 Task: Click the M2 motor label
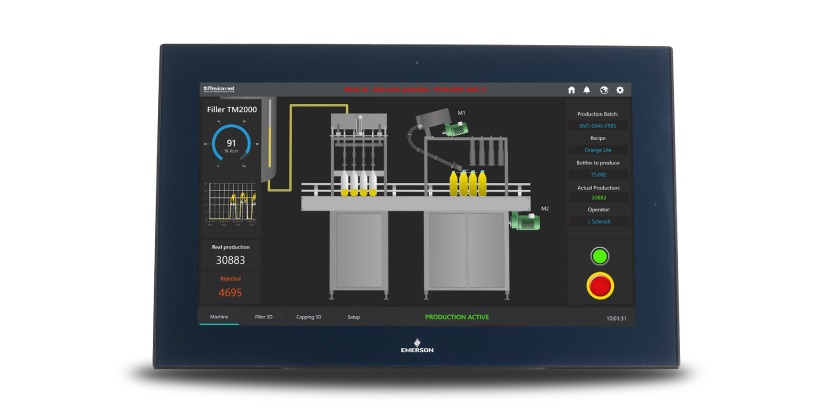[x=545, y=209]
